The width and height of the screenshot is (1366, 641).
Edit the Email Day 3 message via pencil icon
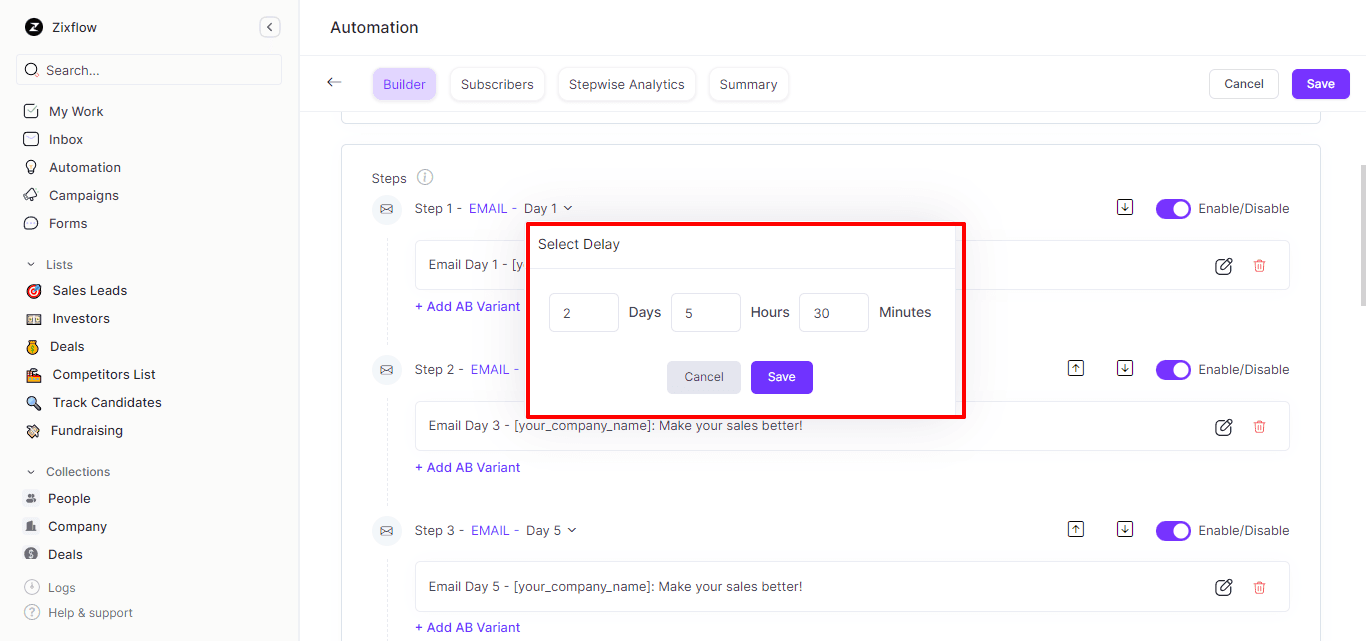click(x=1223, y=427)
